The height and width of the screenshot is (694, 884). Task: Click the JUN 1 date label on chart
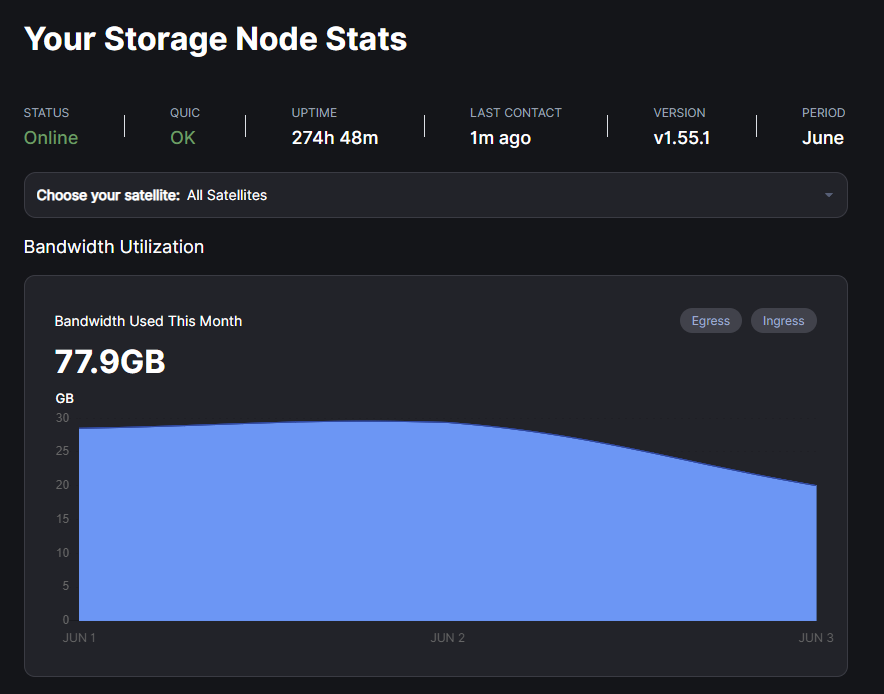pos(79,638)
